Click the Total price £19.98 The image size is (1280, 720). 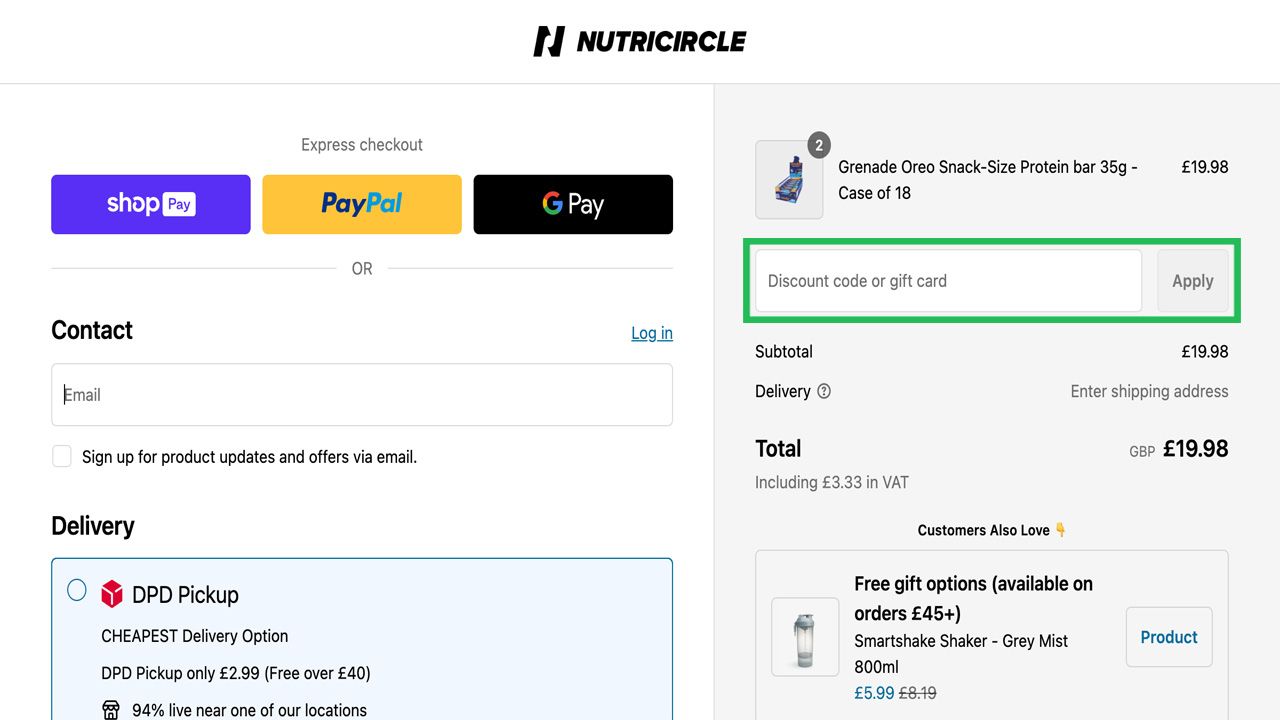(1195, 449)
